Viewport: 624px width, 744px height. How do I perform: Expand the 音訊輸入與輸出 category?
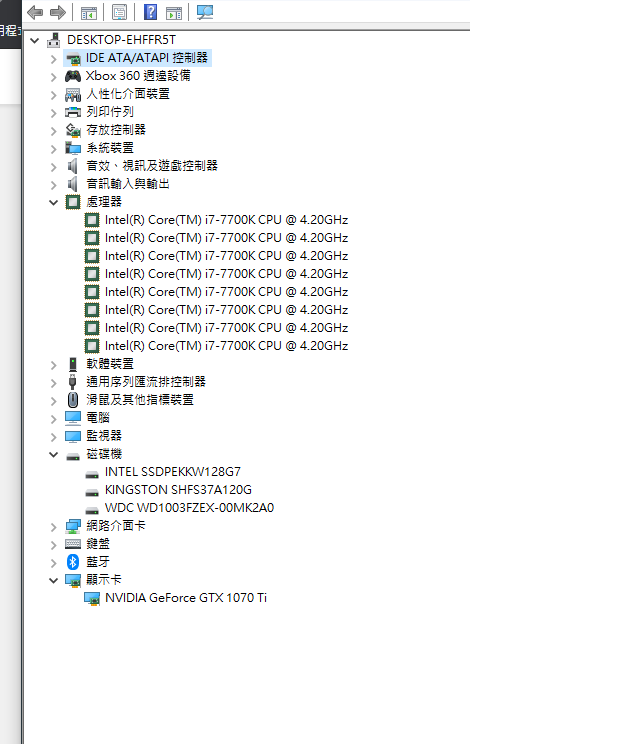click(x=54, y=185)
